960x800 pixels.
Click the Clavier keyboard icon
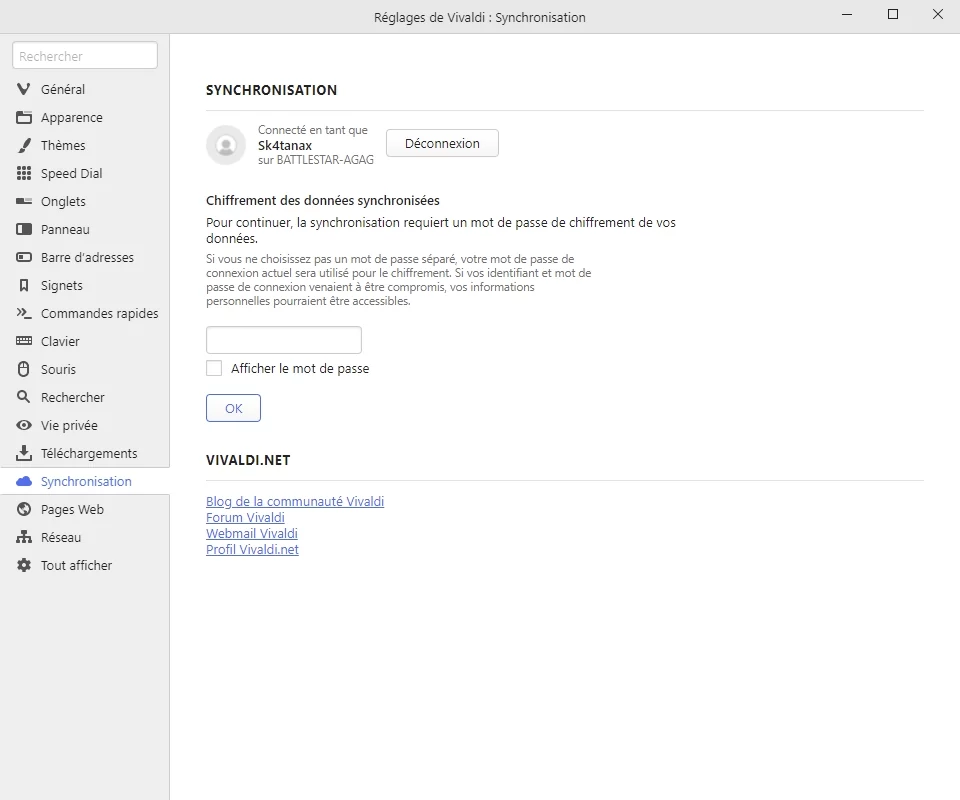click(23, 341)
